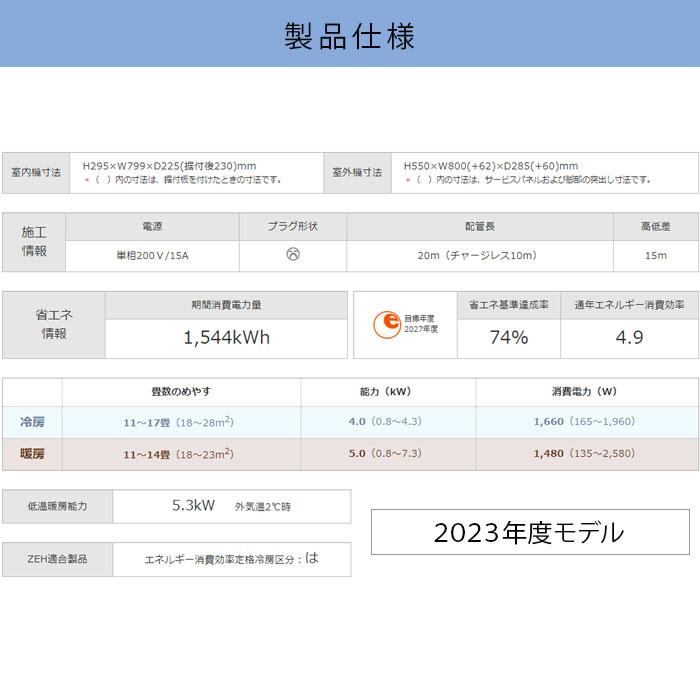
Task: Click the orange energy-saving label mark
Action: (x=387, y=325)
